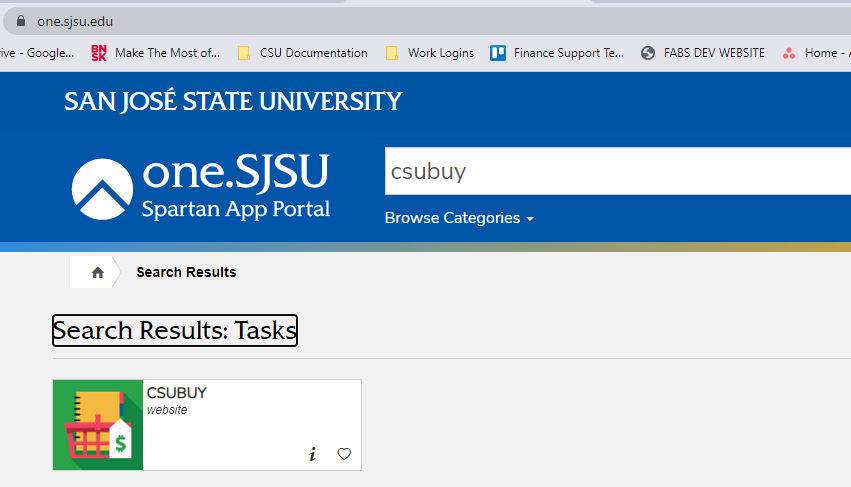Click the Search Results: Tasks heading
This screenshot has width=851, height=487.
(x=175, y=331)
